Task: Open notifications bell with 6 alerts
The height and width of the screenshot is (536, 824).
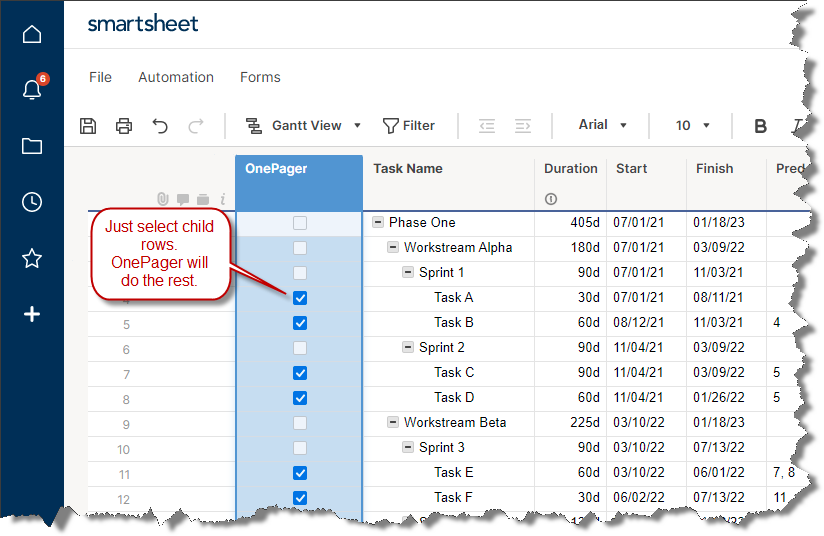Action: [x=33, y=88]
